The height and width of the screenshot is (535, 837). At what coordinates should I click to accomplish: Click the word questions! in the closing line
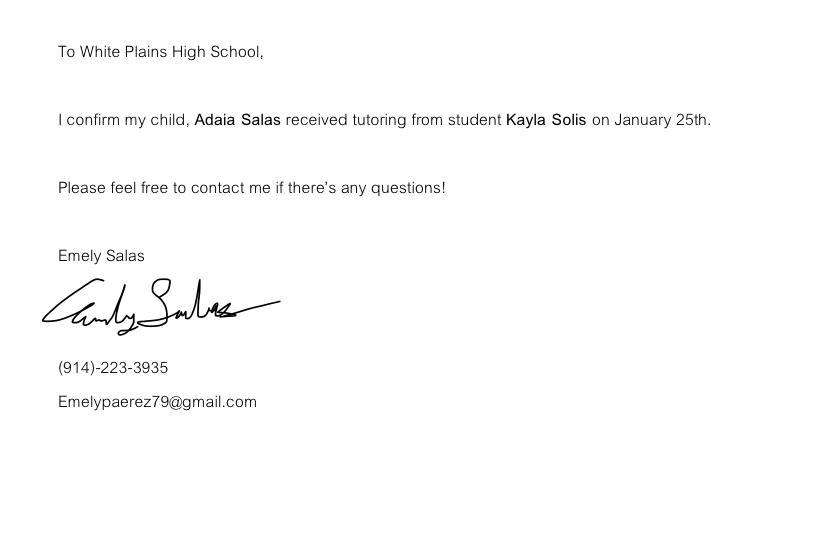[408, 188]
